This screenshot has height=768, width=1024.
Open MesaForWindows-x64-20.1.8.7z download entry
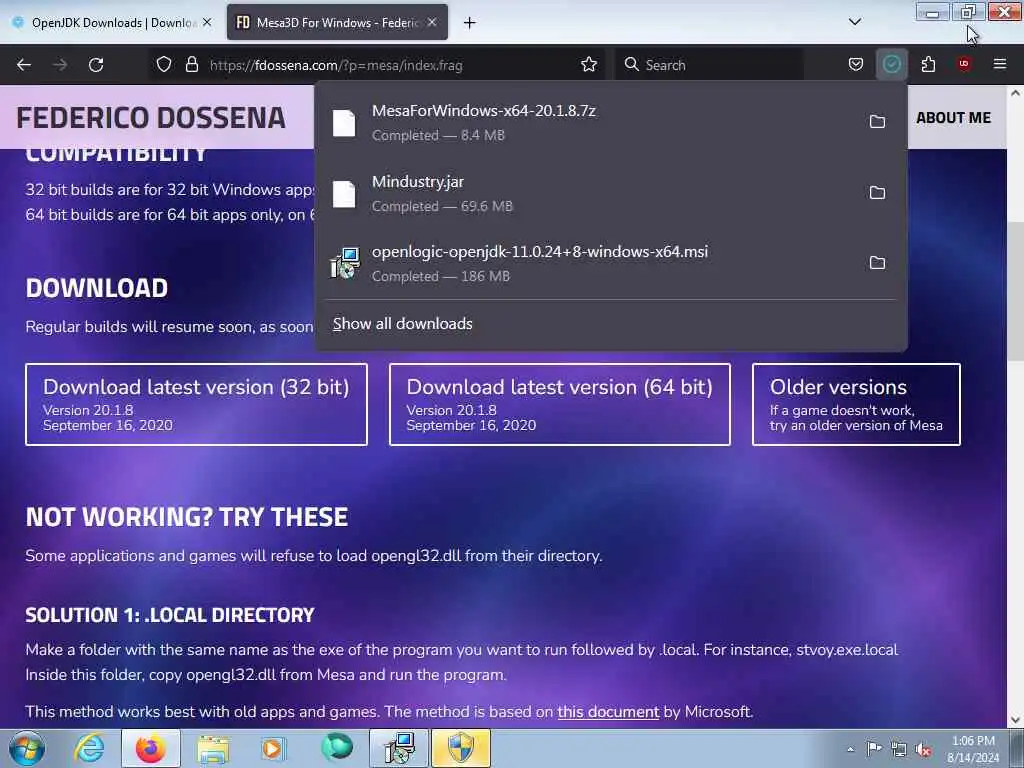coord(588,122)
